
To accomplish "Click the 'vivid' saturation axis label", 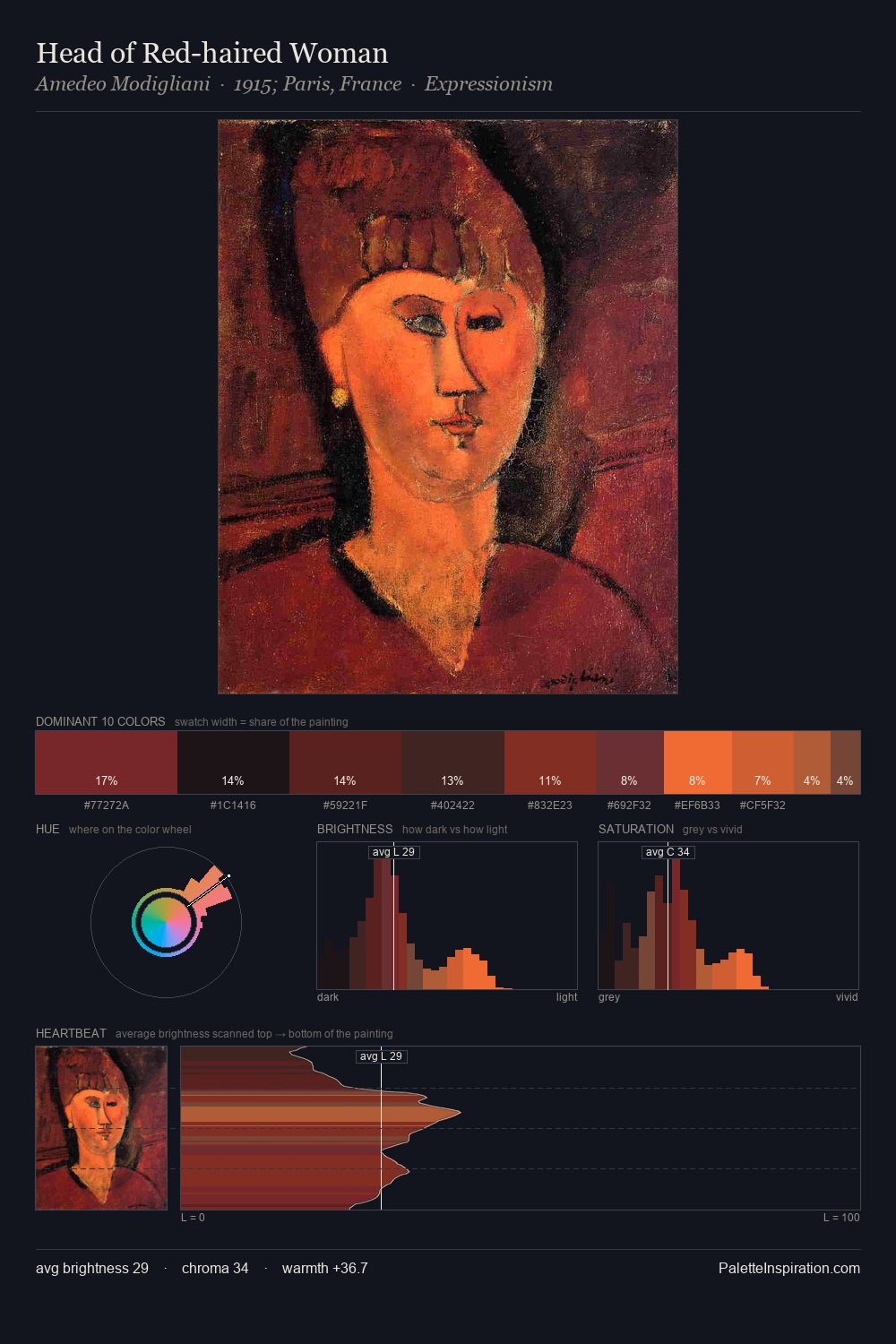I will click(847, 997).
